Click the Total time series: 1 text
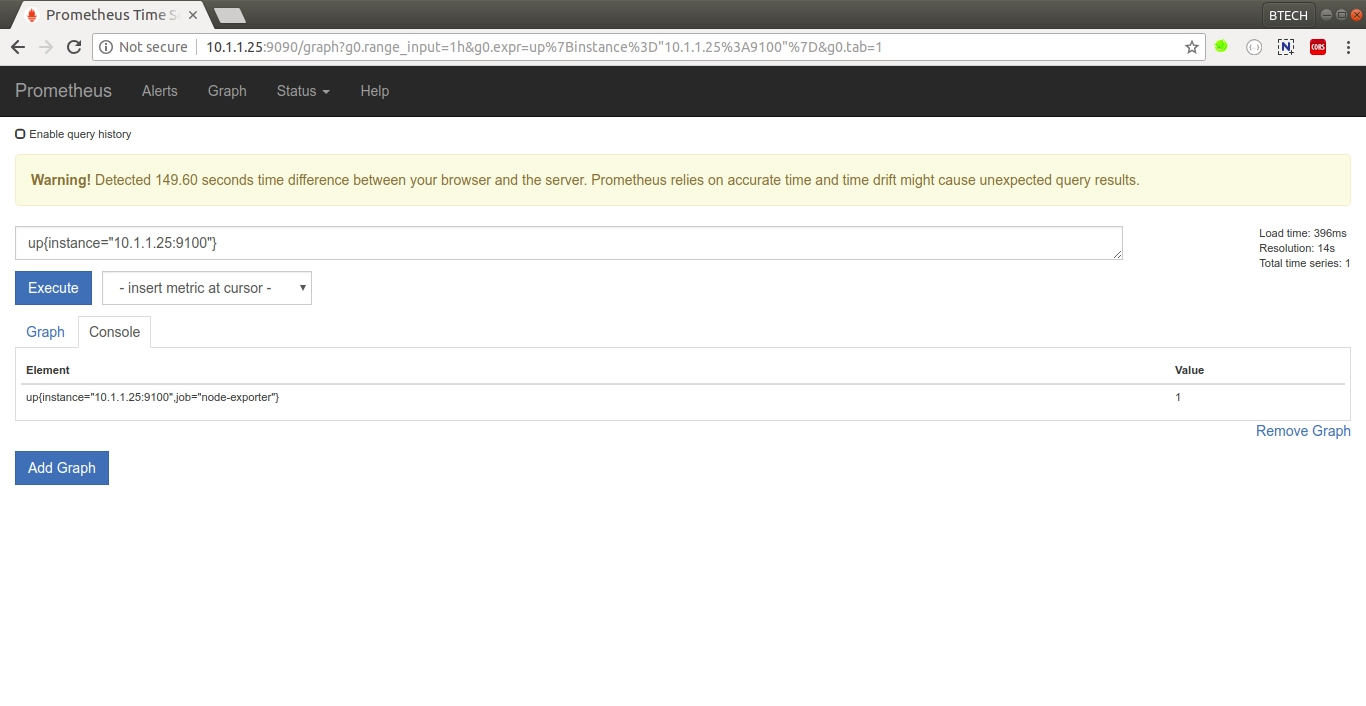The height and width of the screenshot is (706, 1366). click(x=1305, y=263)
